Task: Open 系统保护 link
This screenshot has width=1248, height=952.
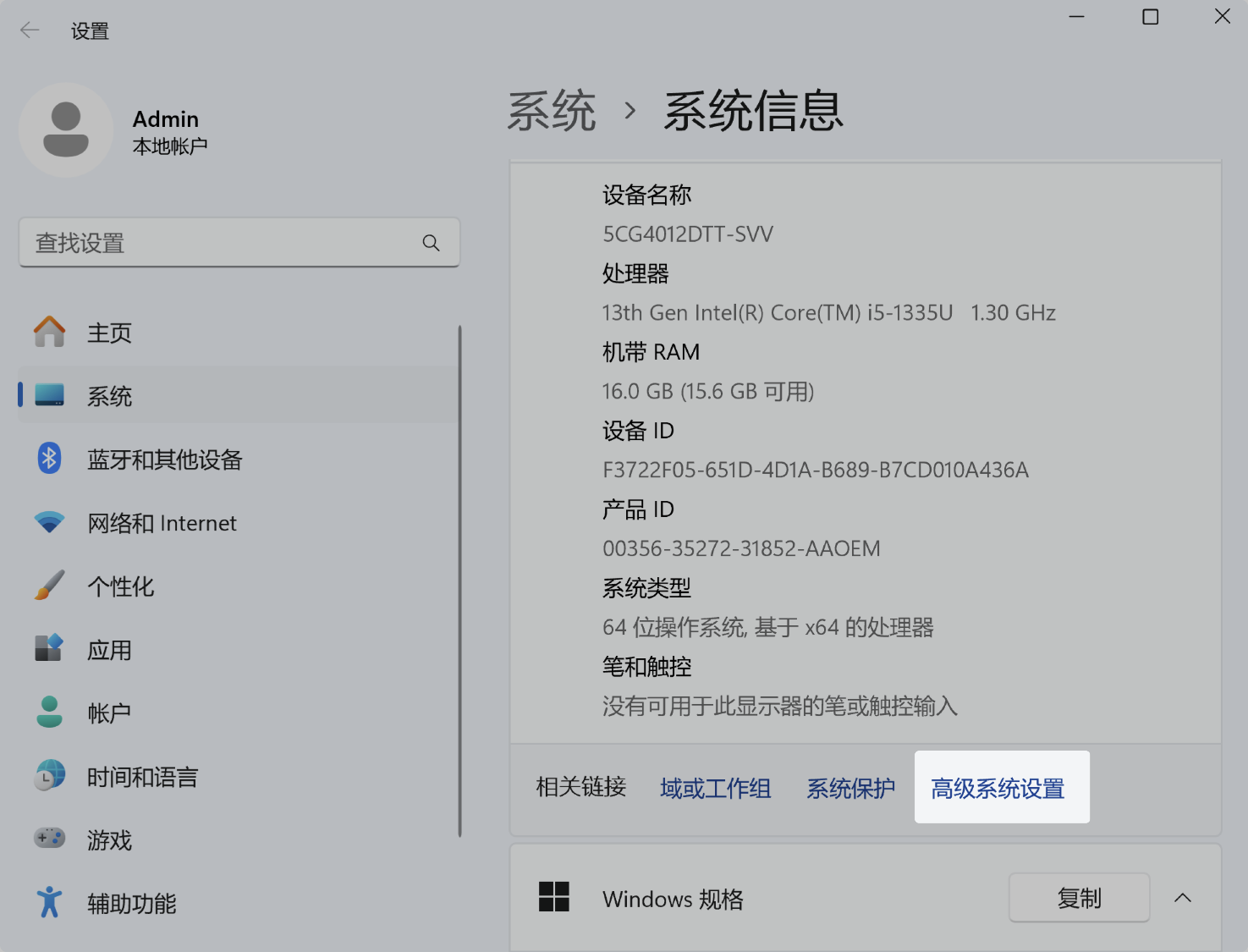Action: coord(850,788)
